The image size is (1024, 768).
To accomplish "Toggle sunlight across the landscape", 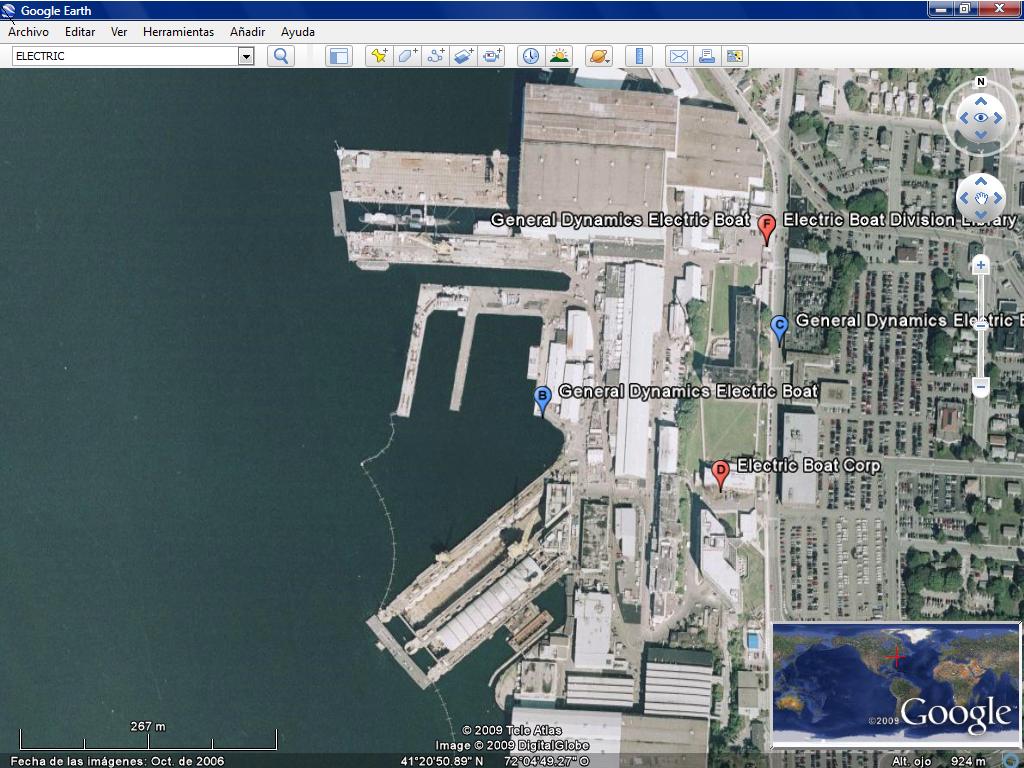I will tap(559, 56).
